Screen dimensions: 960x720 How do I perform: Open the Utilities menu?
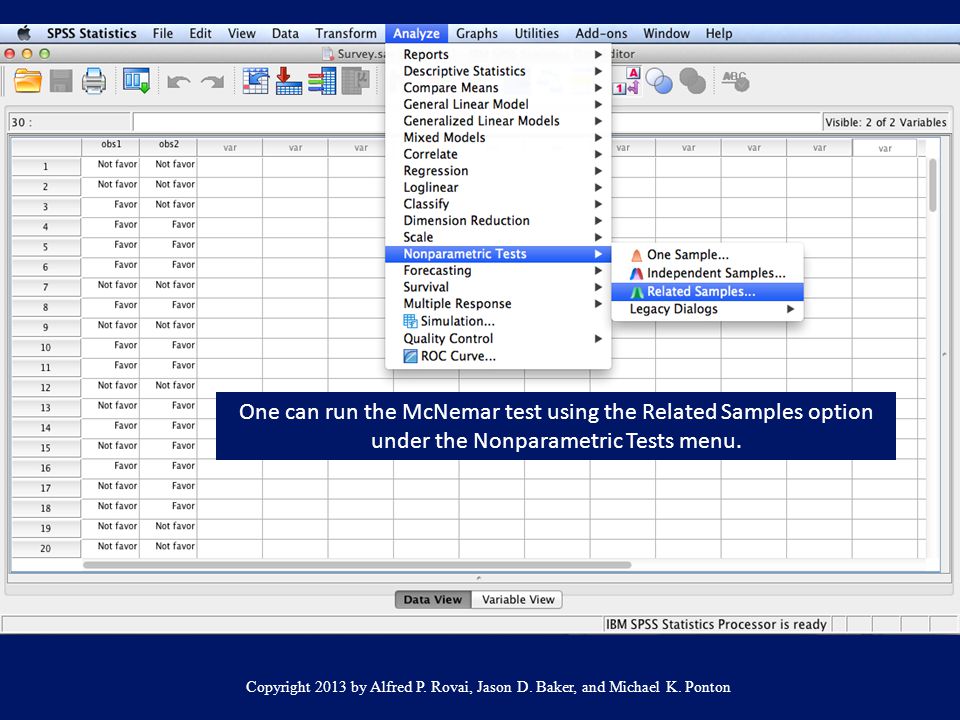[x=536, y=33]
